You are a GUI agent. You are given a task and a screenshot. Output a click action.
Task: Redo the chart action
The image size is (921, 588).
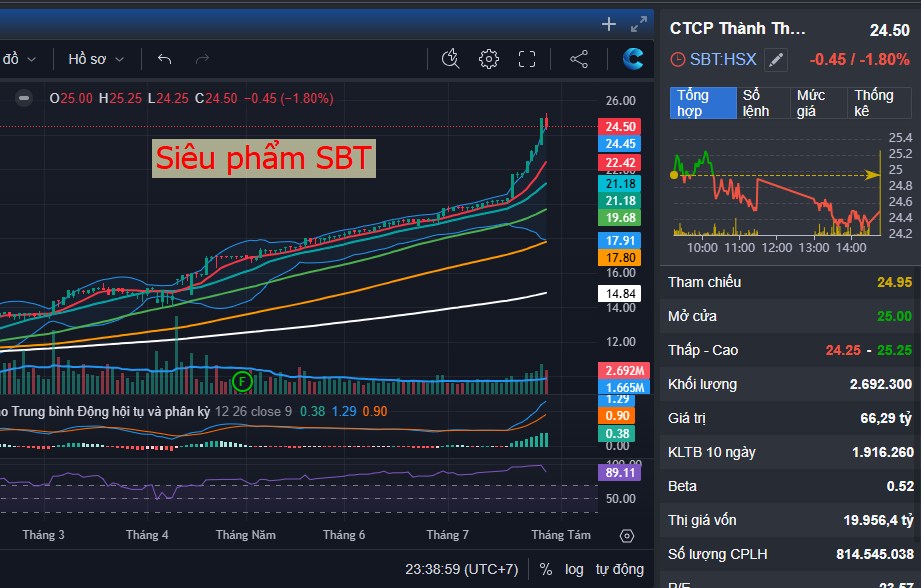(x=202, y=59)
